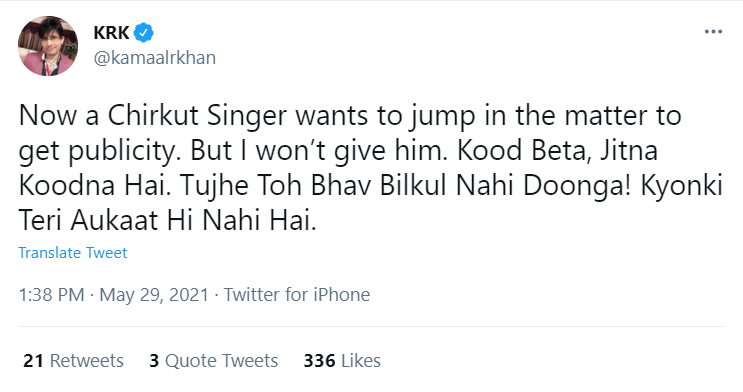
Task: Click the May 29, 2021 date
Action: click(x=154, y=295)
